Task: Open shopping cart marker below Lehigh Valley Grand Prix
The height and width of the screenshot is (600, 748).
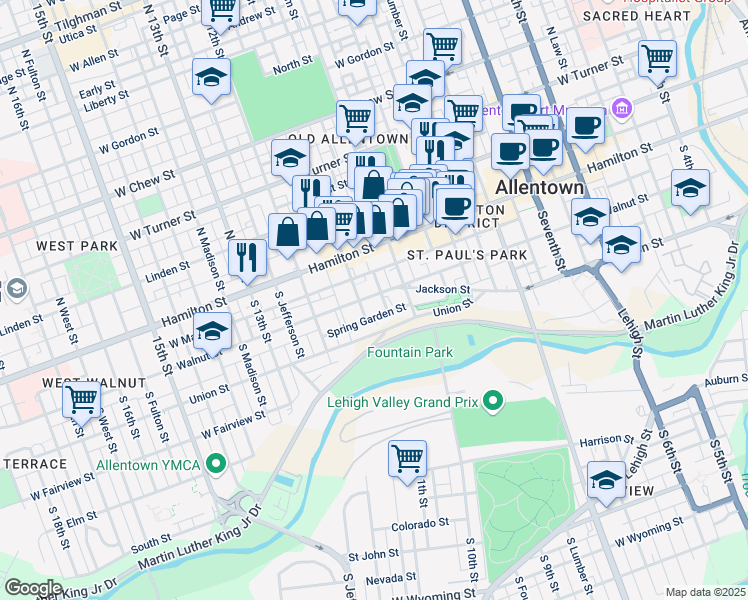Action: click(407, 460)
